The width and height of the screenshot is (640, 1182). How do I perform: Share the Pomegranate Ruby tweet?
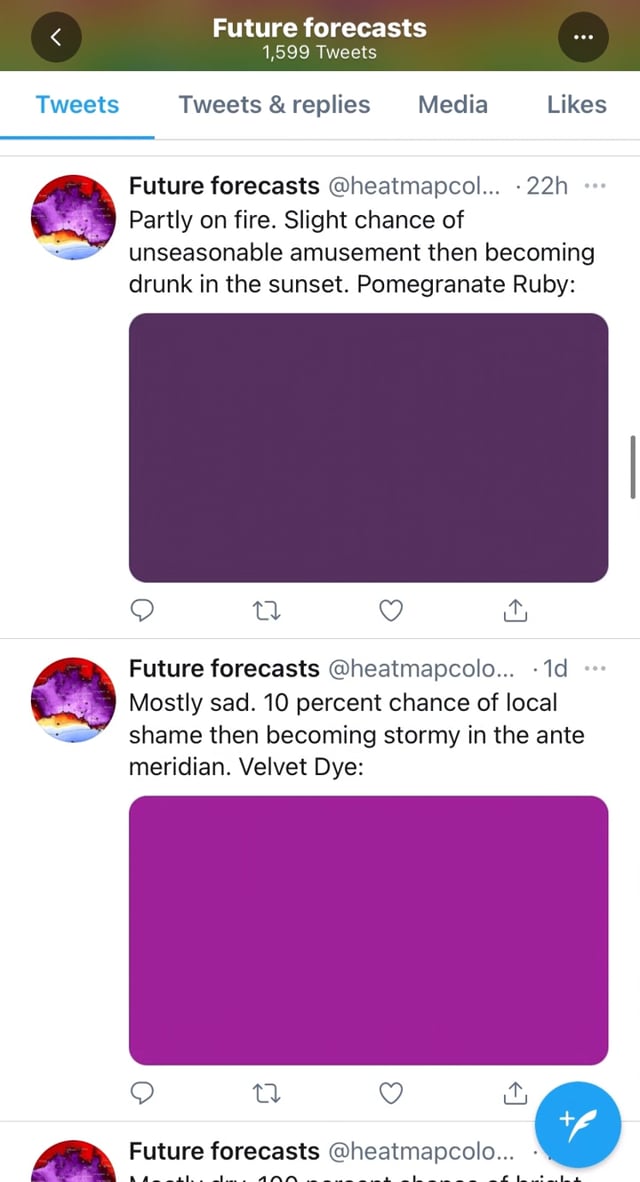[x=514, y=610]
